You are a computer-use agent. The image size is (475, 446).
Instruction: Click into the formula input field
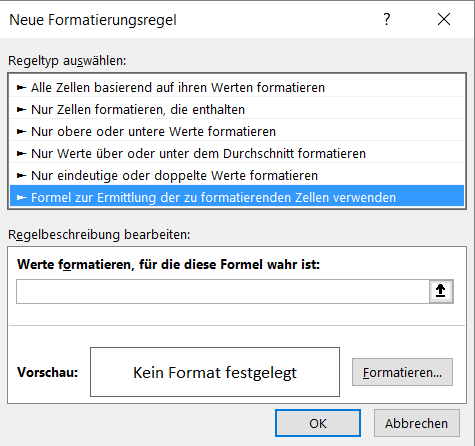(223, 291)
